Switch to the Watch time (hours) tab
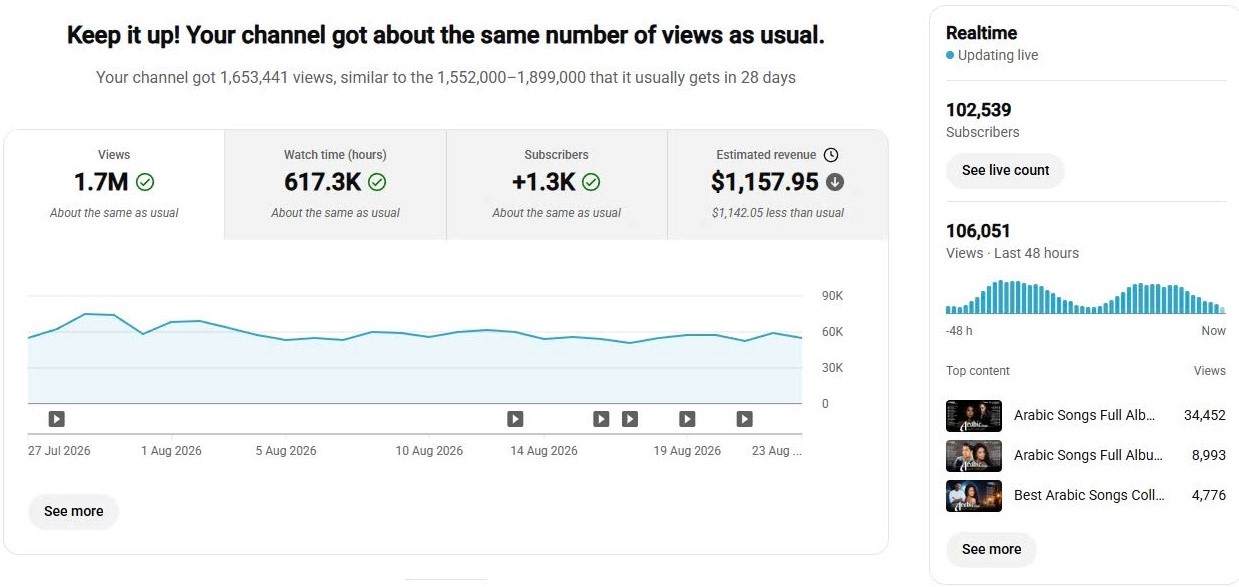 tap(335, 185)
